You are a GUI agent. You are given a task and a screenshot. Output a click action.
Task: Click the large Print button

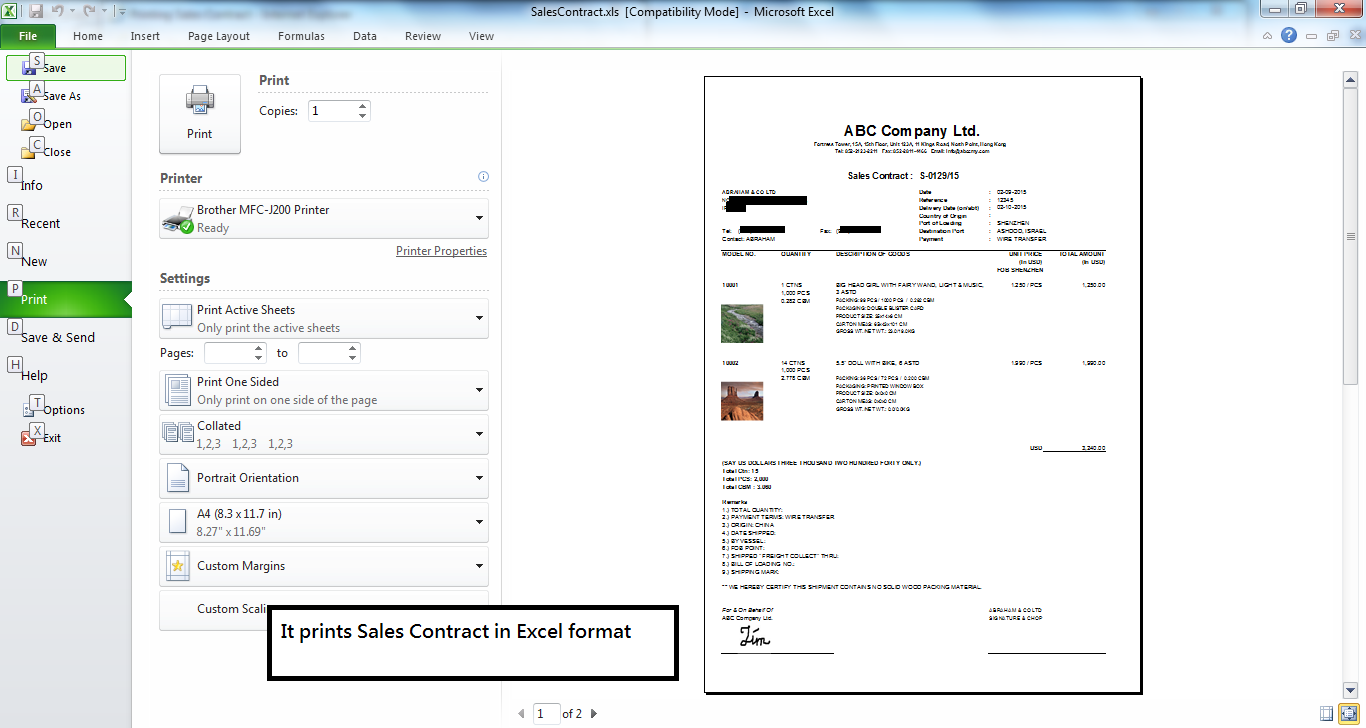[x=200, y=114]
